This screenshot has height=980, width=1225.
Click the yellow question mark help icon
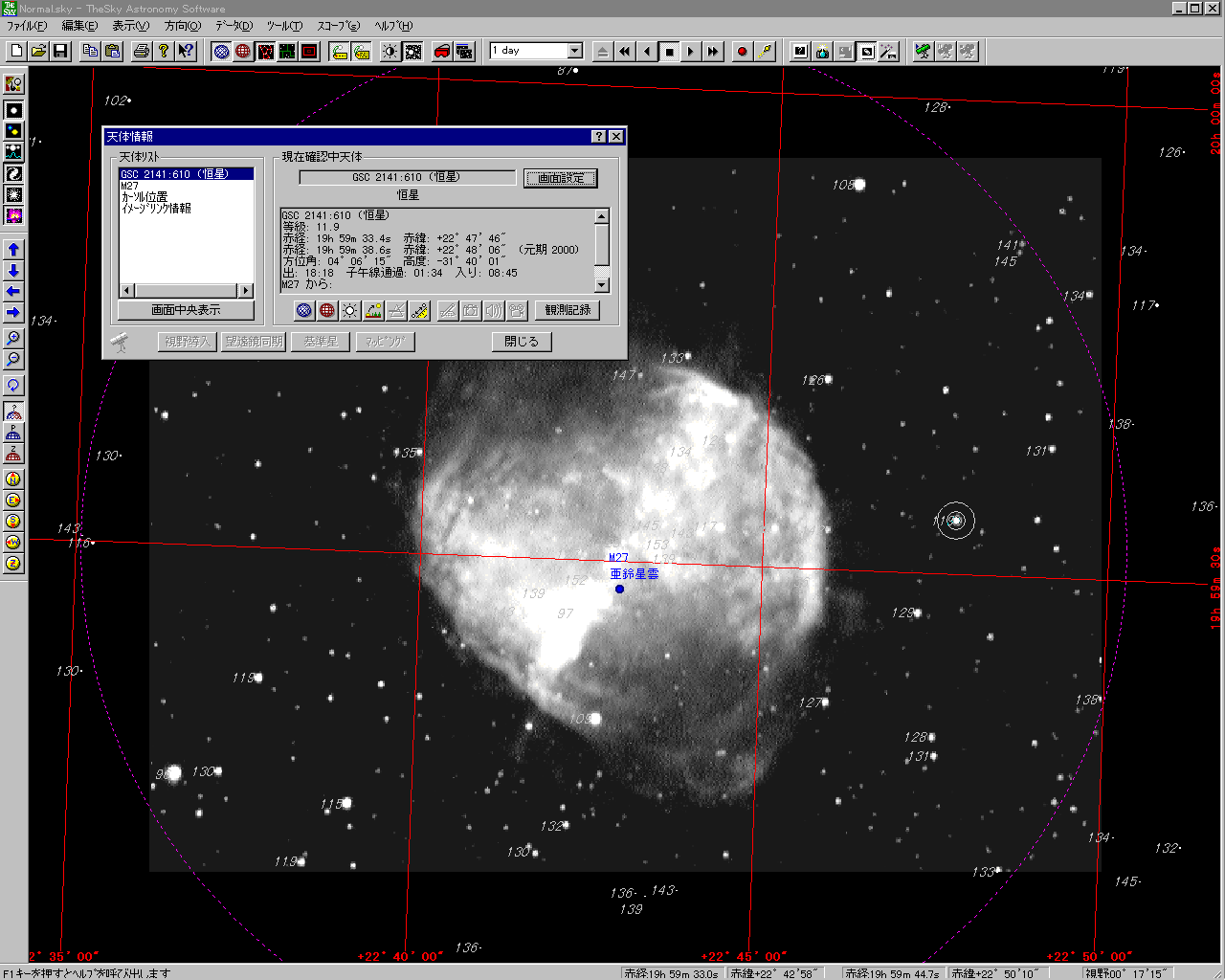pos(164,51)
